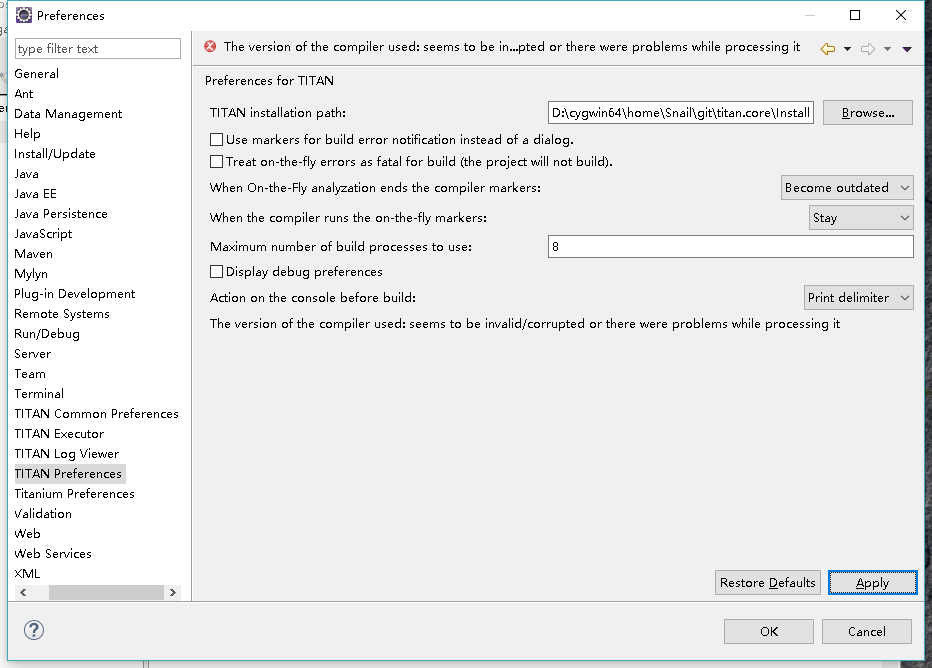932x668 pixels.
Task: Click the build processes number field
Action: point(730,246)
